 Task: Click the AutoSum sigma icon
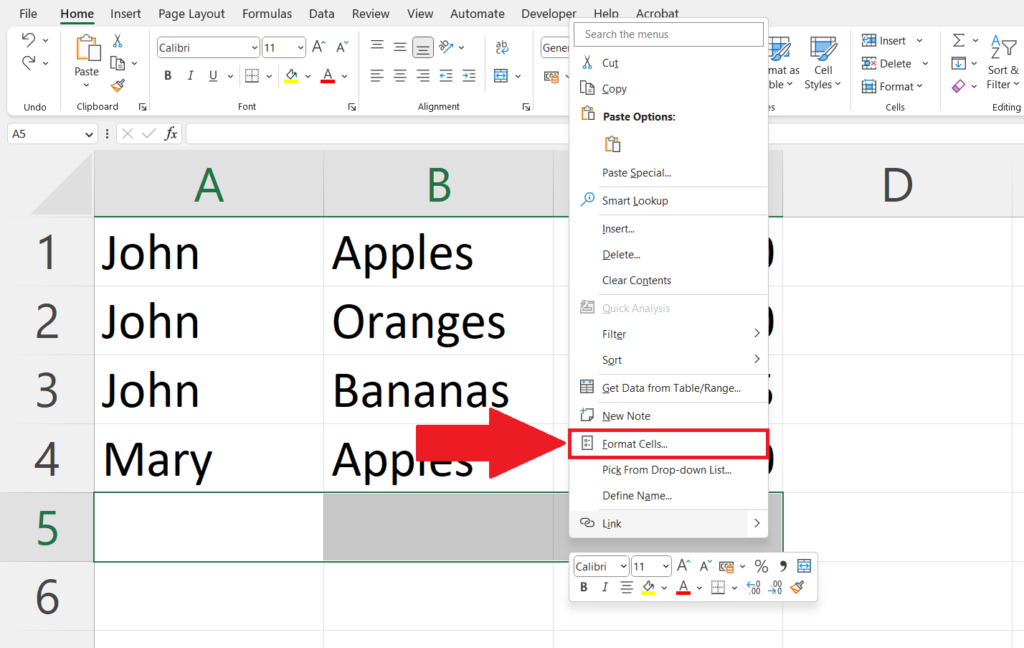[x=958, y=40]
